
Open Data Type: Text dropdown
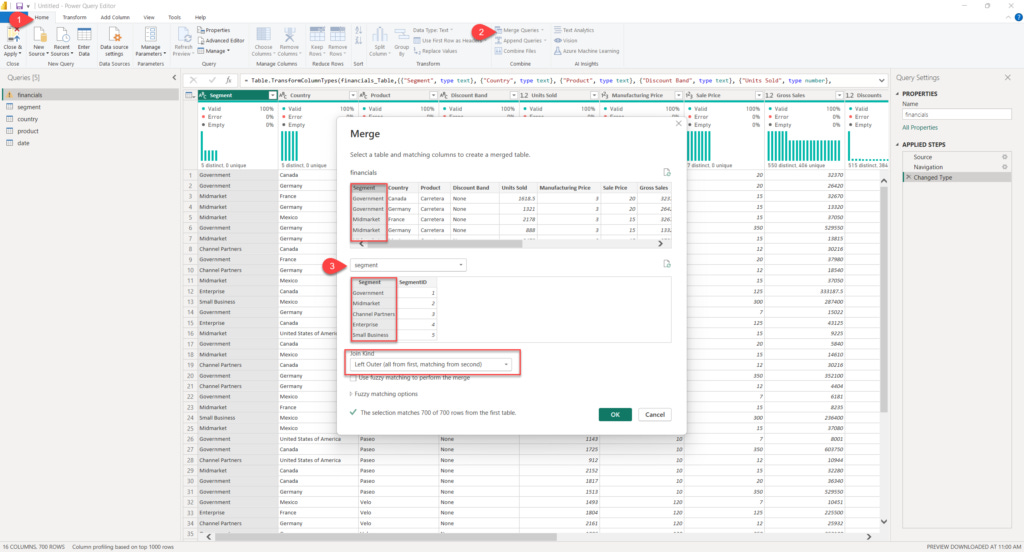[433, 30]
